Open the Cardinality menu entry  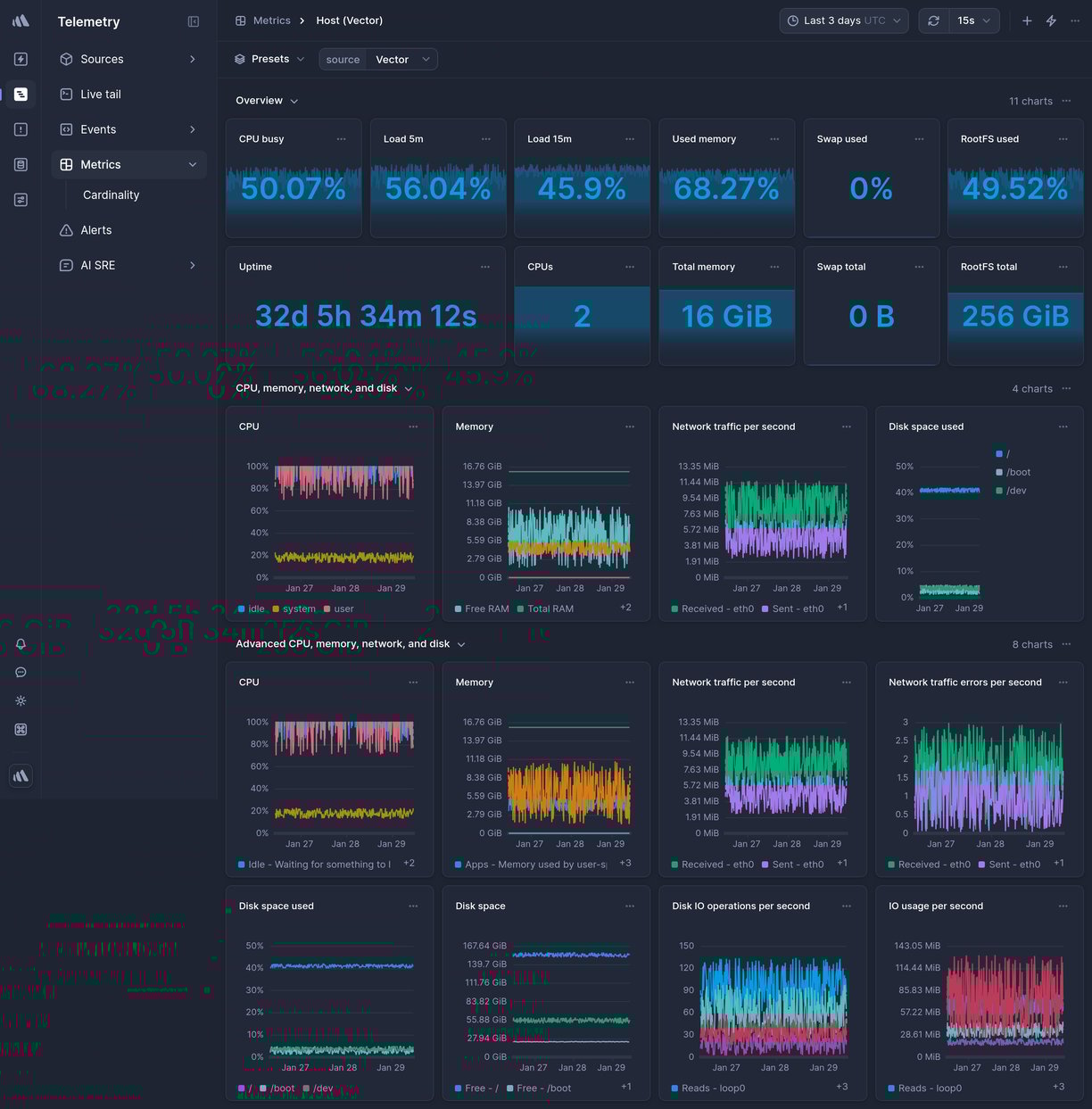click(x=111, y=194)
